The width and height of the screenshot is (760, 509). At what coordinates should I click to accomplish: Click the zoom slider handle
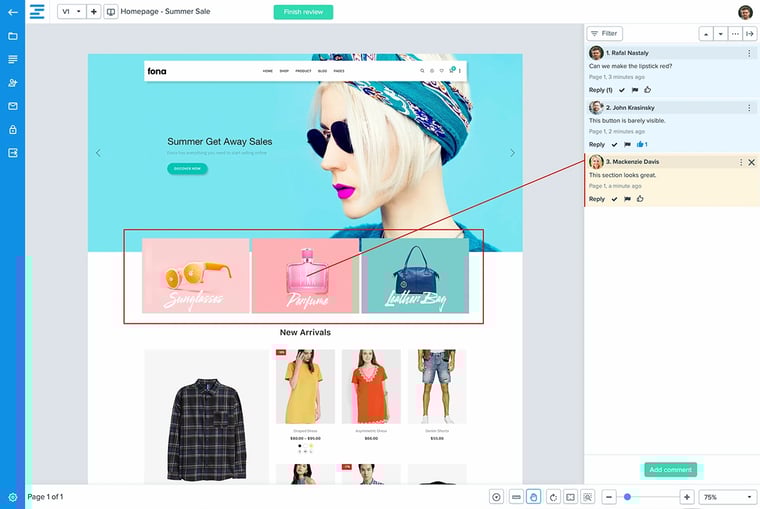coord(627,497)
